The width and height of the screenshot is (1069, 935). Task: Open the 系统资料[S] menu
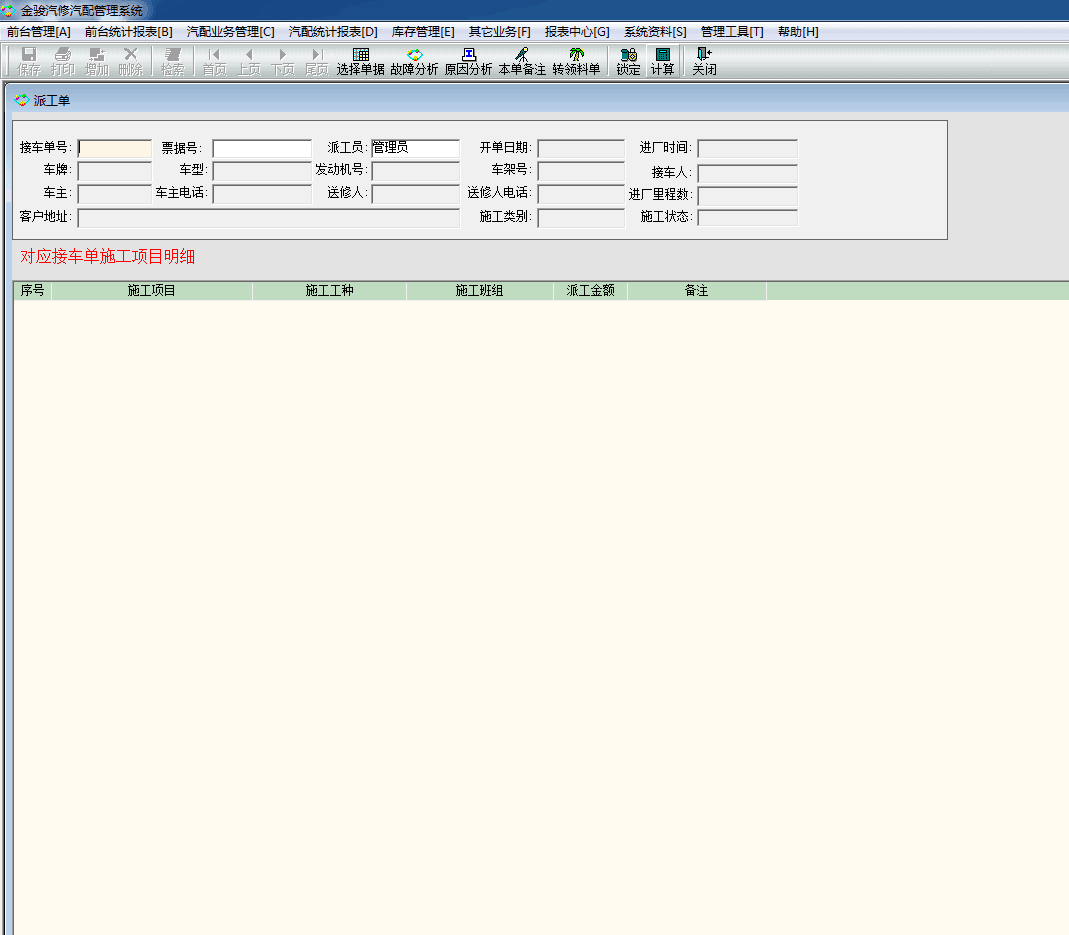pyautogui.click(x=655, y=32)
